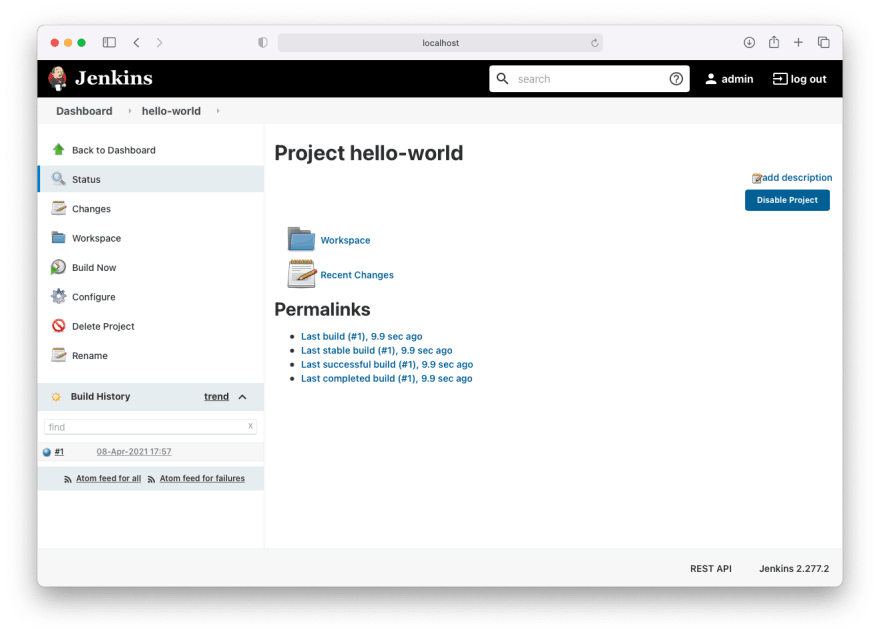The width and height of the screenshot is (880, 636).
Task: Click the red Delete Project icon
Action: (x=58, y=326)
